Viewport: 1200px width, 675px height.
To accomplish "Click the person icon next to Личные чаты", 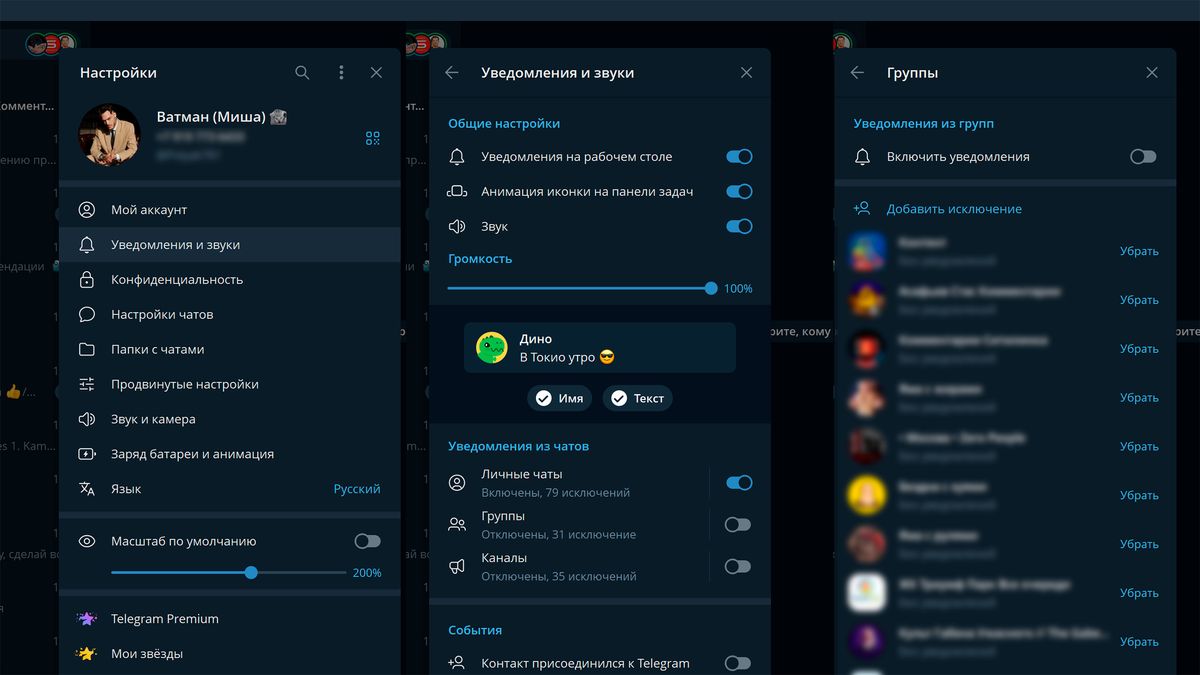I will (x=457, y=482).
